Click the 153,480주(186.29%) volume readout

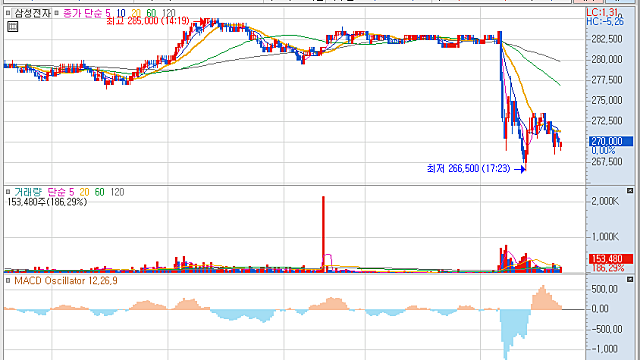pyautogui.click(x=47, y=202)
